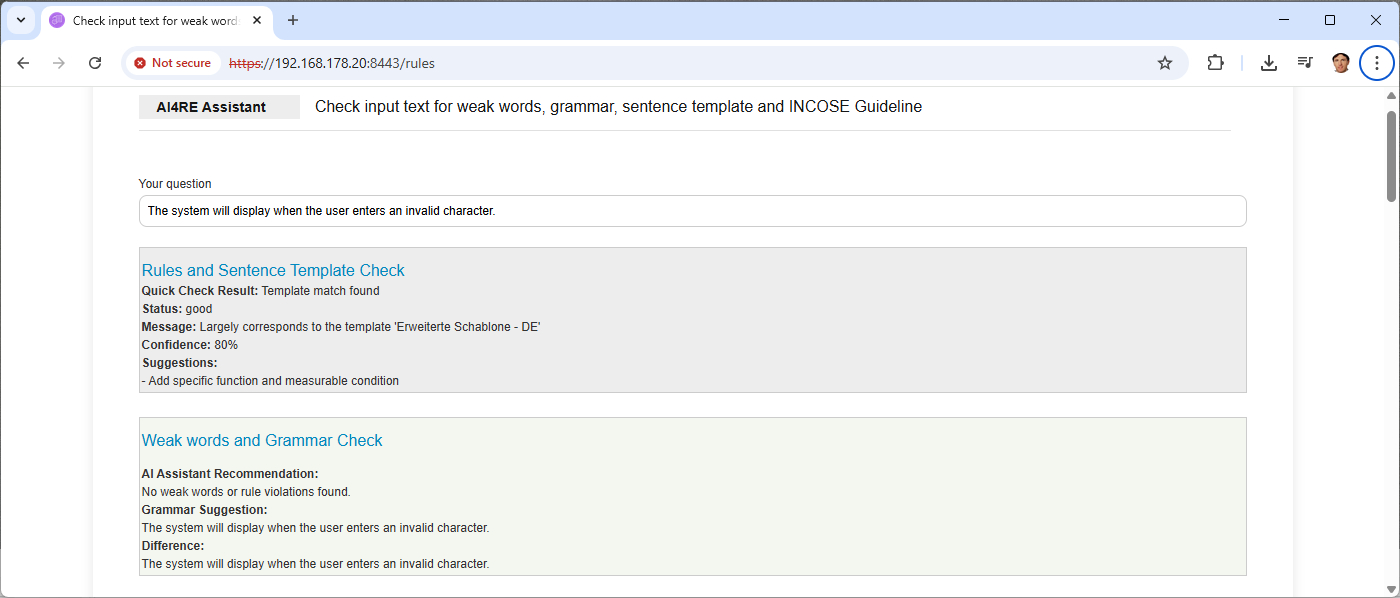Click the media playback control toolbar icon
Viewport: 1400px width, 598px height.
click(1304, 62)
